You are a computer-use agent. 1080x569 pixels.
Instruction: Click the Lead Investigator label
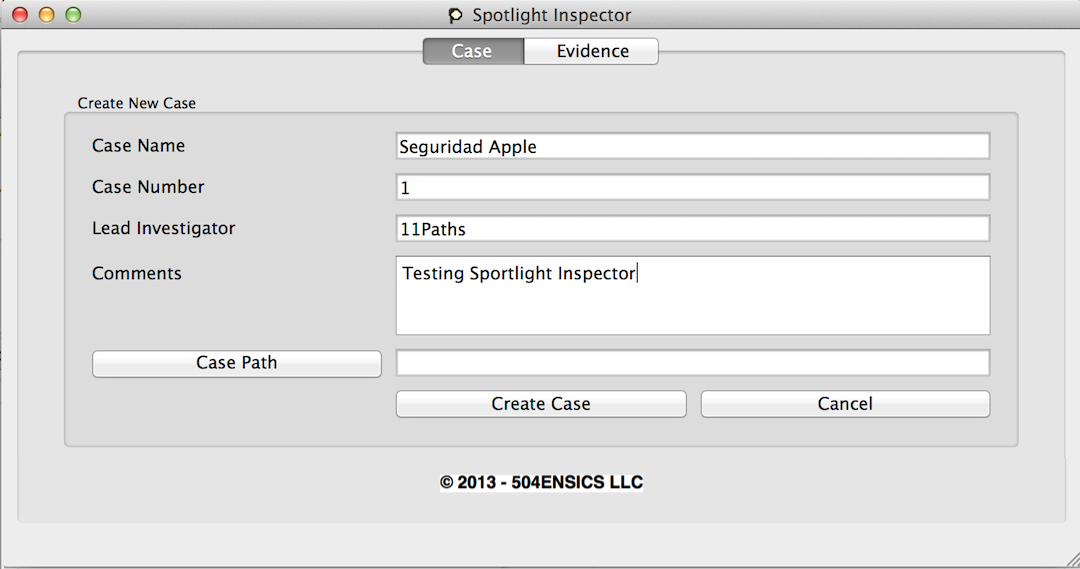[x=163, y=228]
